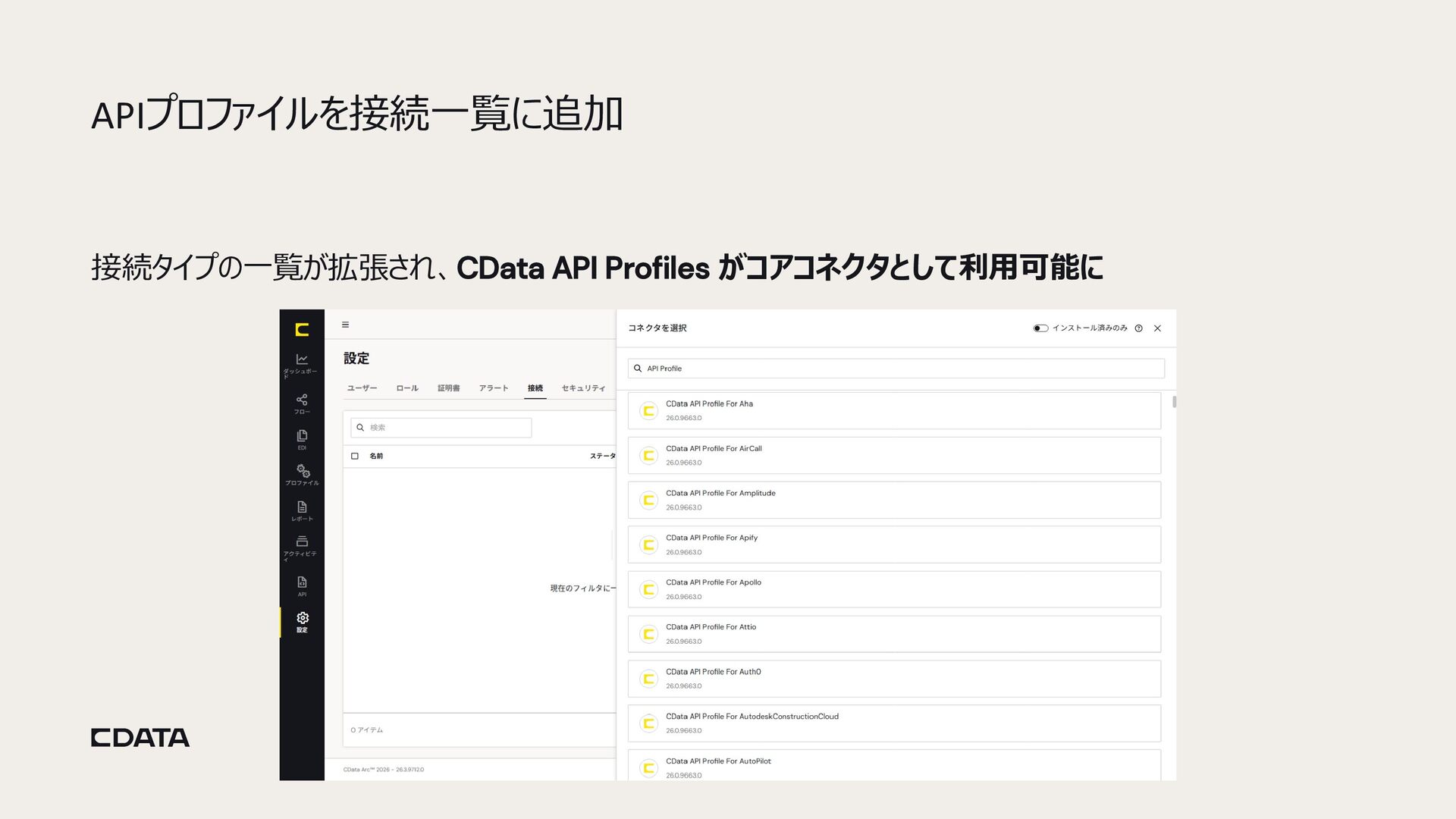Choose CData API Profile For Apify
The height and width of the screenshot is (819, 1456).
pos(894,544)
